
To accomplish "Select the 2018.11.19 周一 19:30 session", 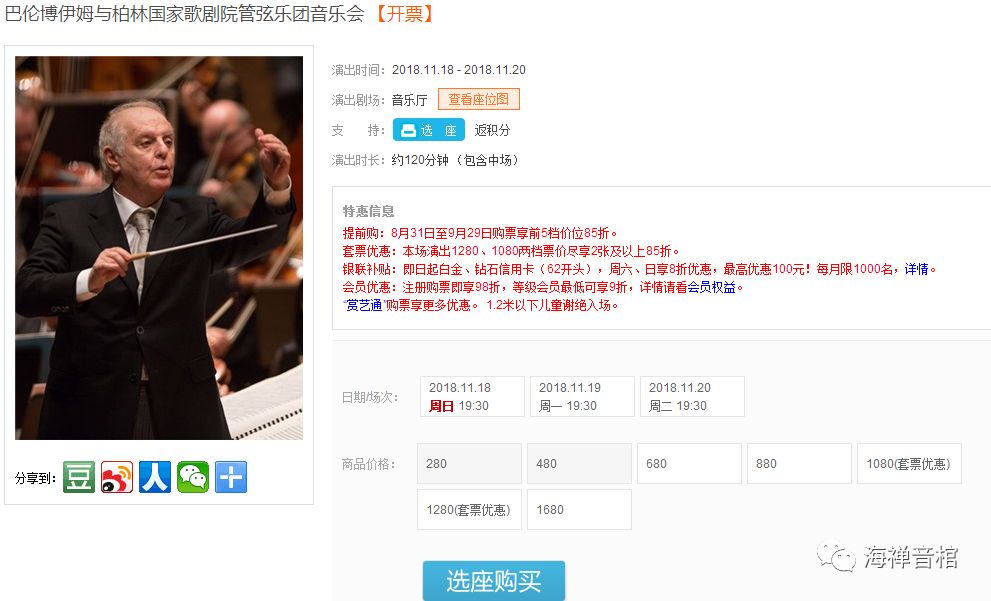I will (582, 396).
